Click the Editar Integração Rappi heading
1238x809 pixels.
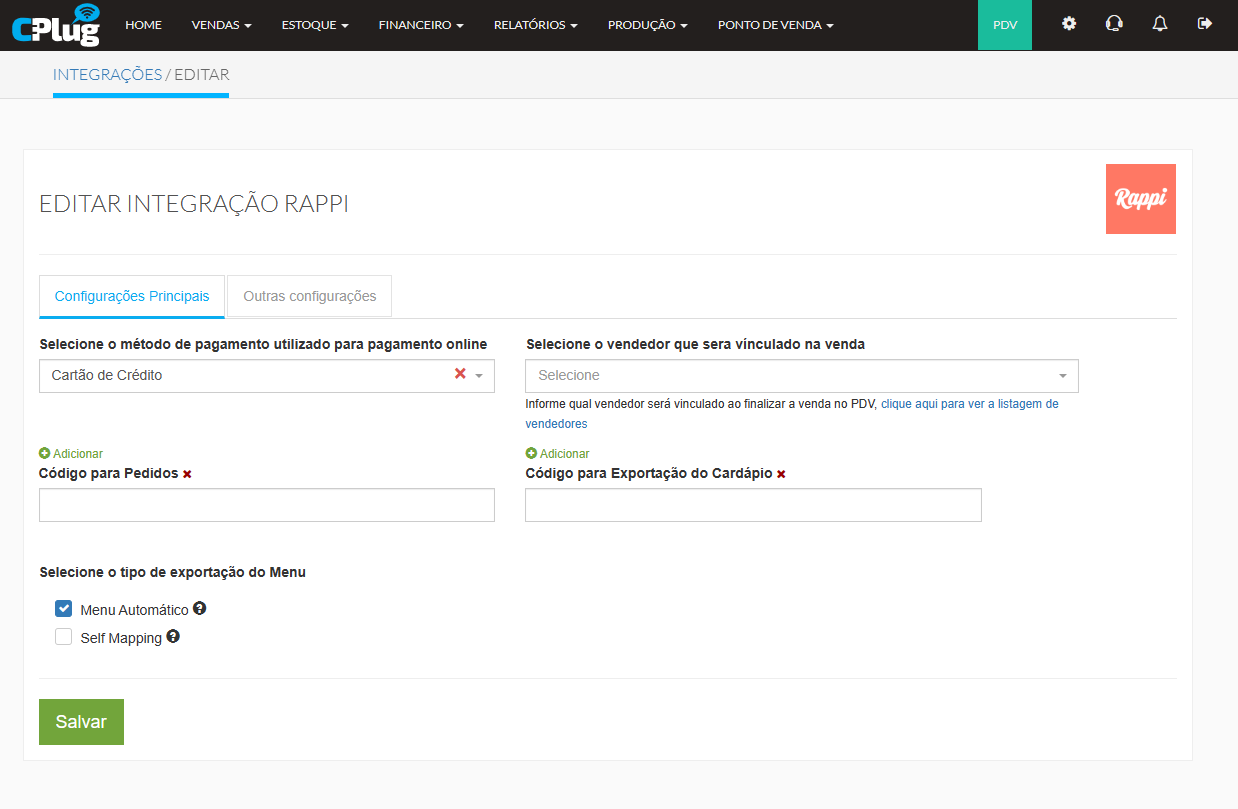pyautogui.click(x=194, y=204)
